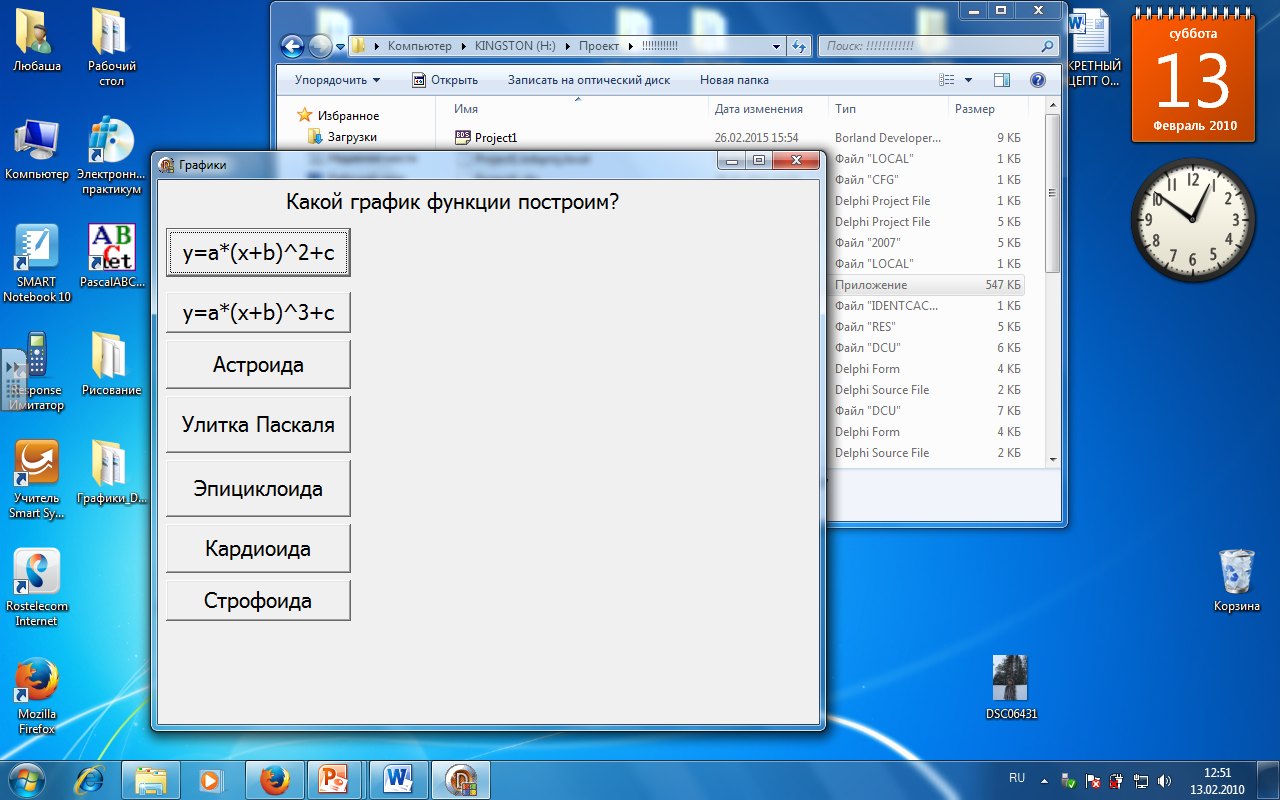The height and width of the screenshot is (800, 1280).
Task: Open Response Имитатор desktop icon
Action: pyautogui.click(x=37, y=372)
